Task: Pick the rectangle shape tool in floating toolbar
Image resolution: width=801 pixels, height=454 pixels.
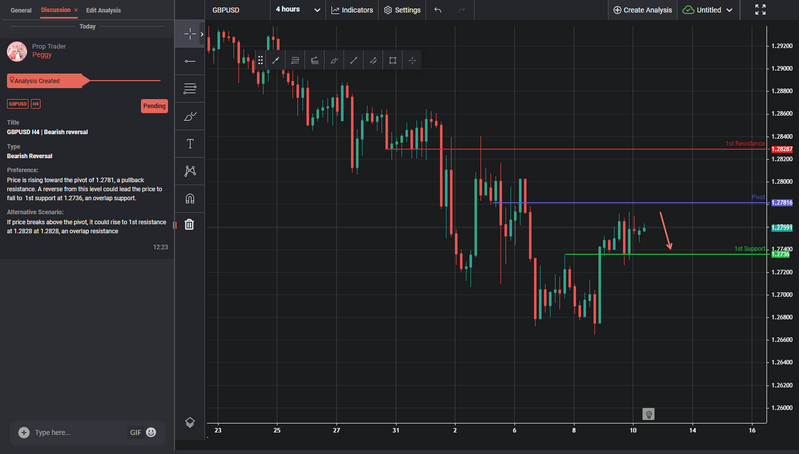Action: click(392, 60)
